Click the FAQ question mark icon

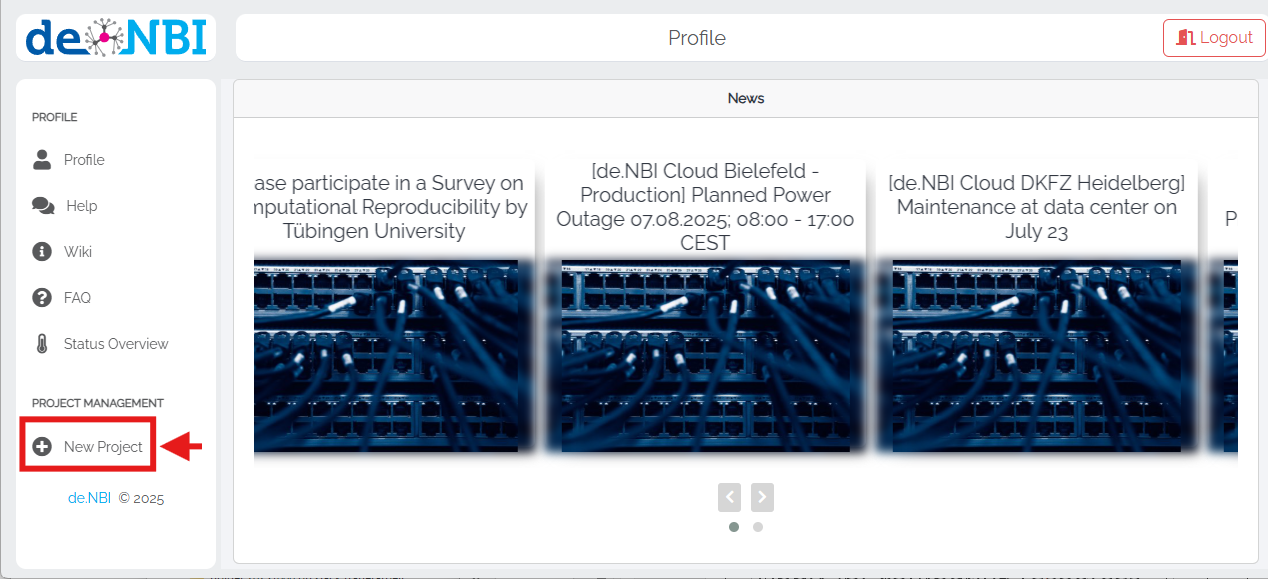coord(42,297)
